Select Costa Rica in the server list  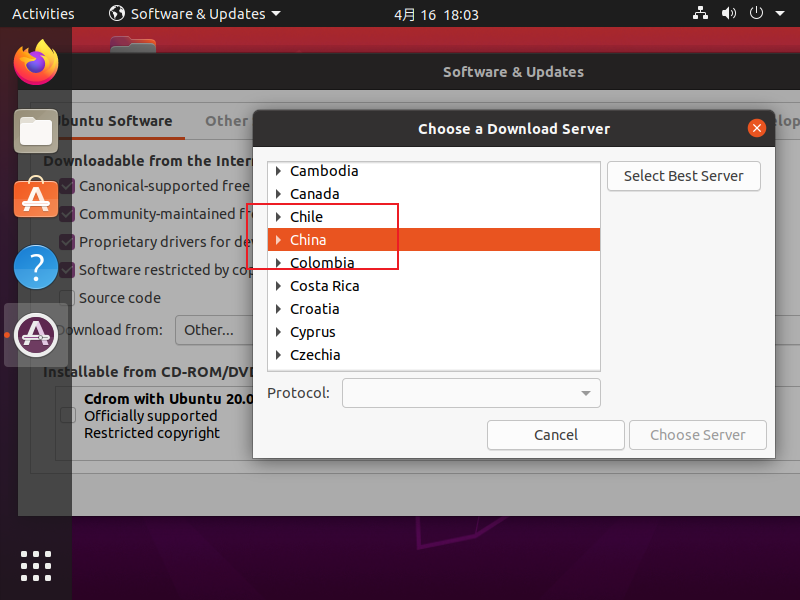tap(434, 286)
